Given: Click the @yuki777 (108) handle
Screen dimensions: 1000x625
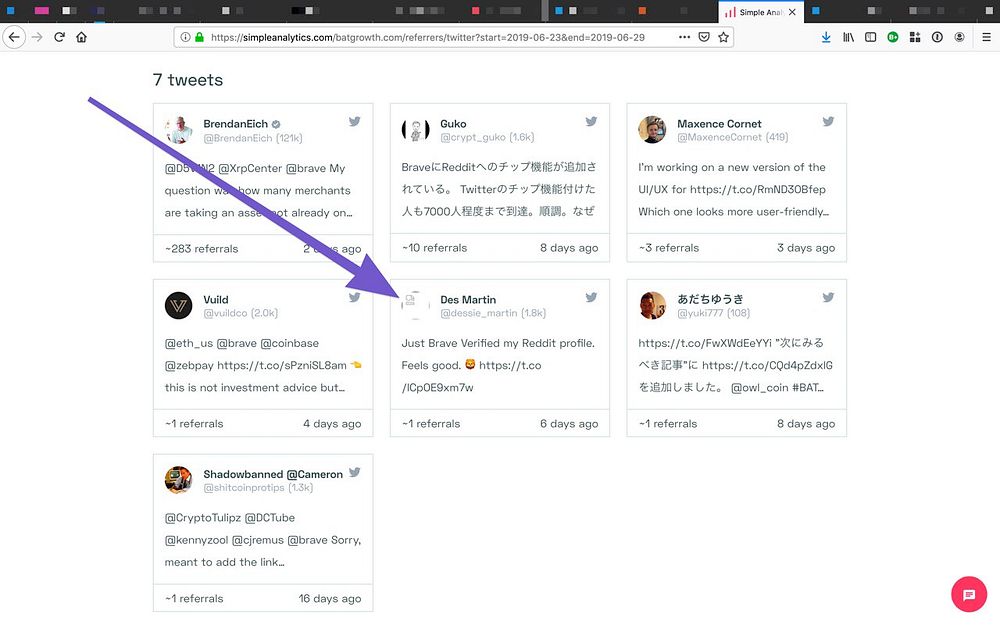Looking at the screenshot, I should pos(713,313).
